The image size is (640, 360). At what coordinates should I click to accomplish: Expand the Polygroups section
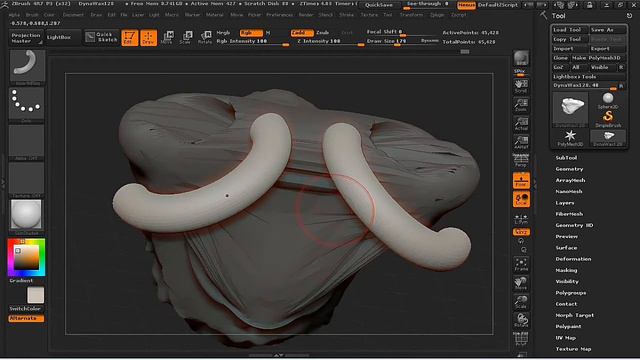click(x=571, y=293)
